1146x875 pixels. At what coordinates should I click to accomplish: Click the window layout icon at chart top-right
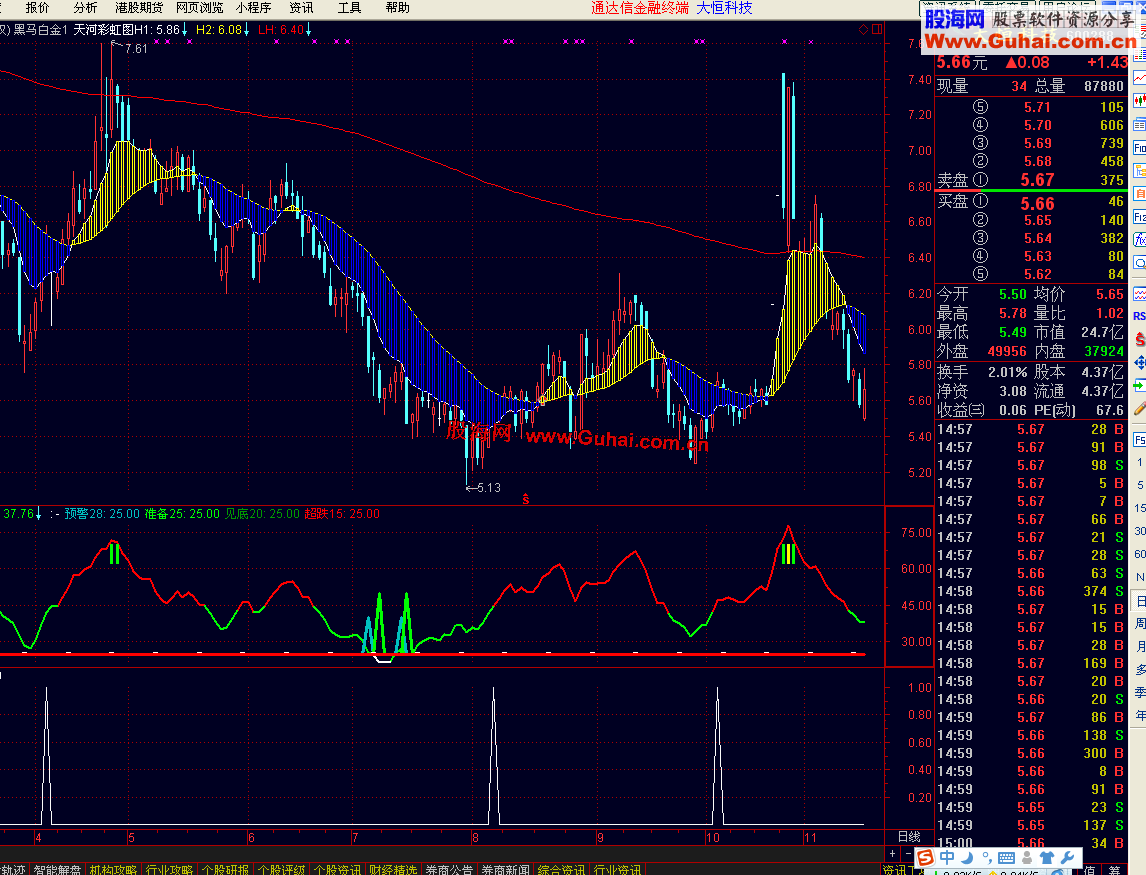pyautogui.click(x=877, y=29)
